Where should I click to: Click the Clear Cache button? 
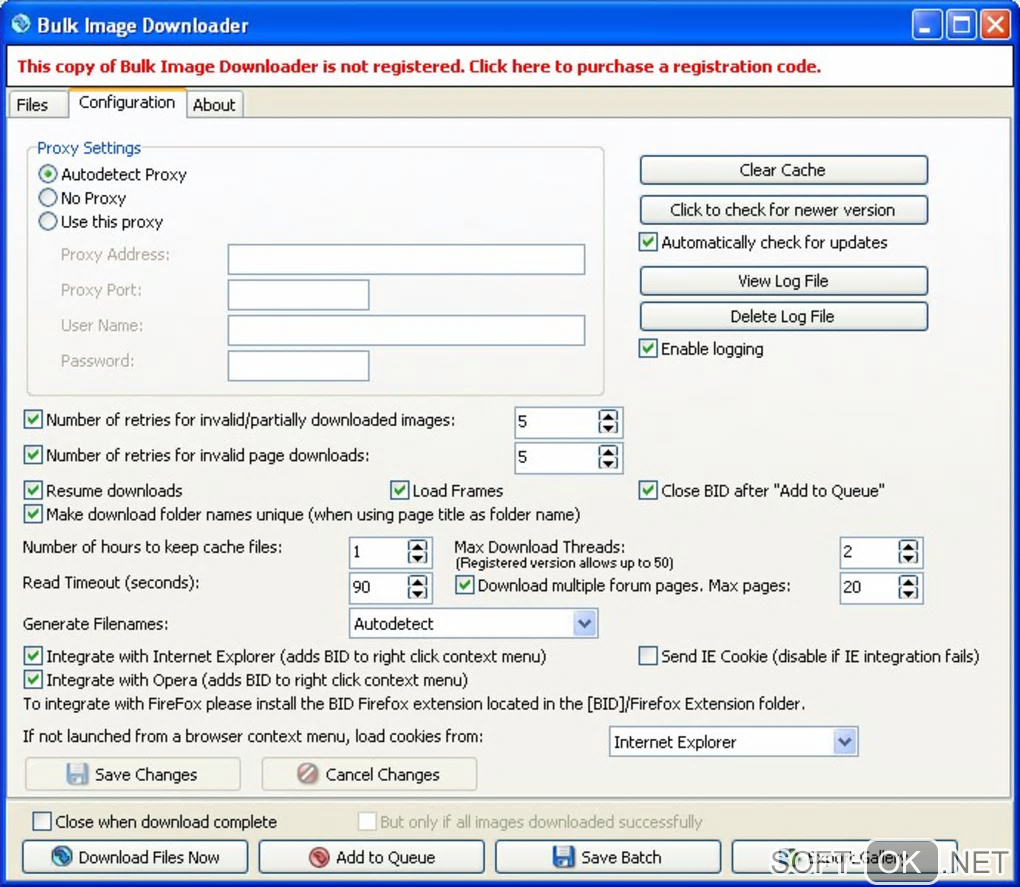tap(783, 170)
